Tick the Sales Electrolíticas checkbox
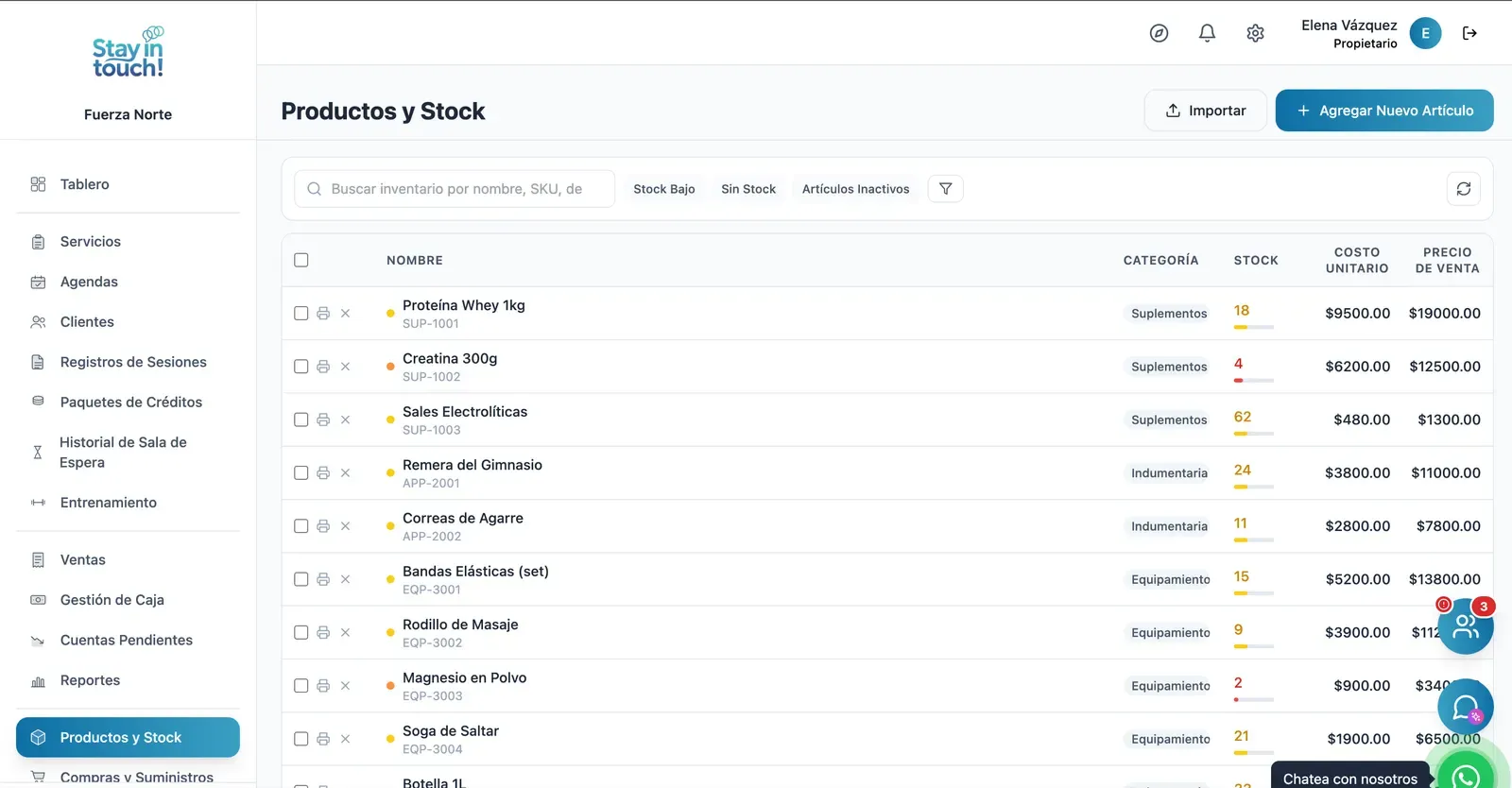Image resolution: width=1512 pixels, height=788 pixels. (x=301, y=420)
